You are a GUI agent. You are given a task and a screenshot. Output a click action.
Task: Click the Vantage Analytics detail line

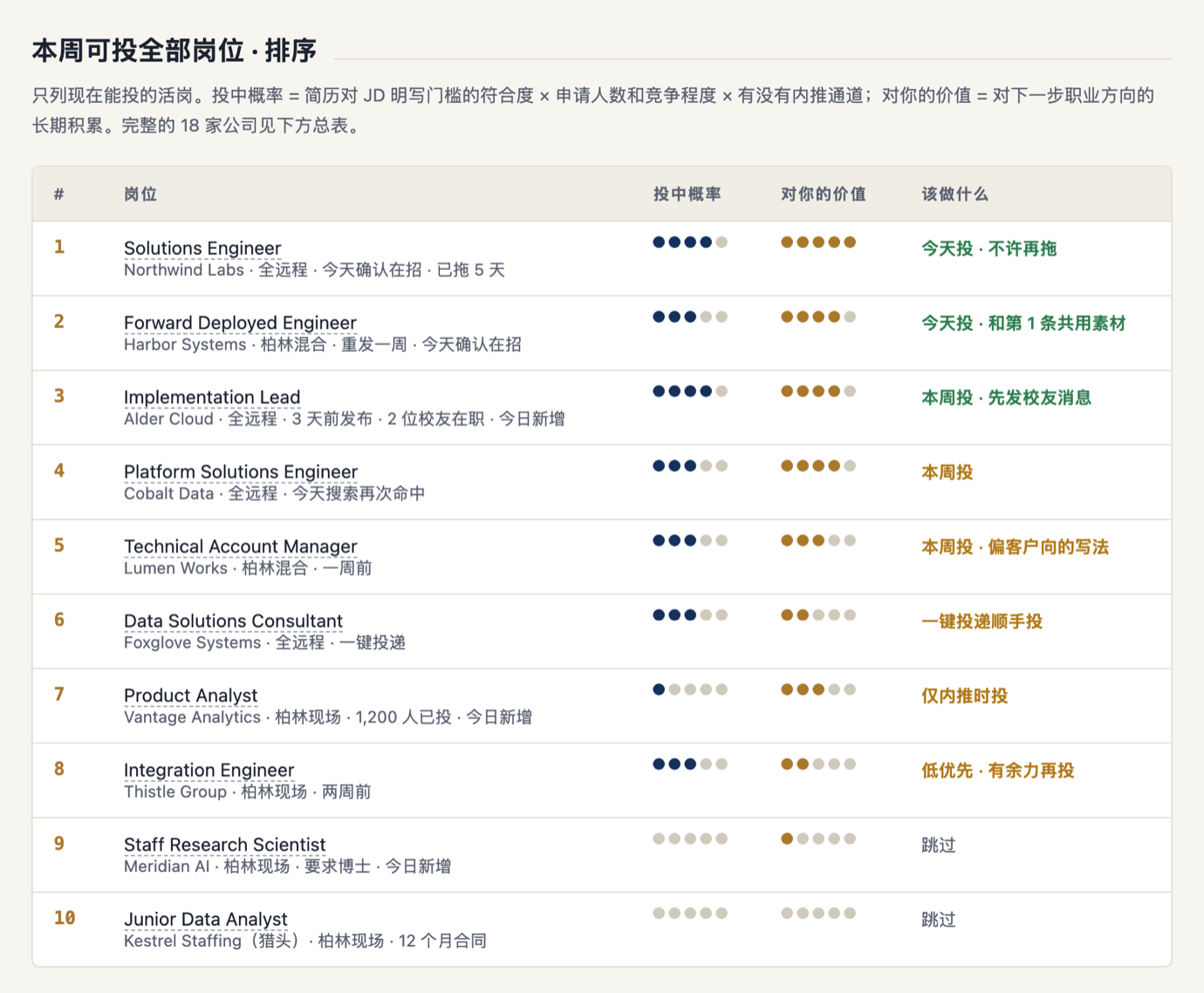click(x=328, y=717)
